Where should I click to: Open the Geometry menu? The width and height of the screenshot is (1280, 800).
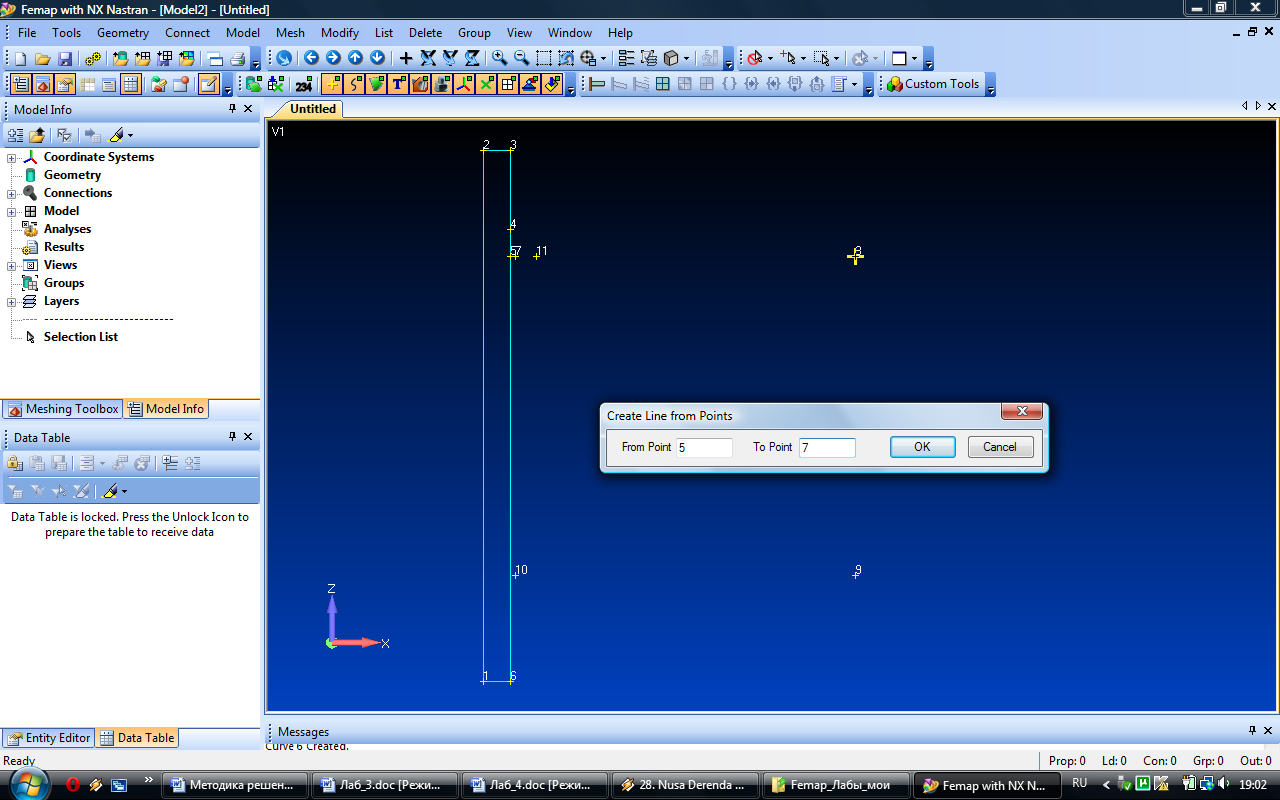(x=123, y=33)
